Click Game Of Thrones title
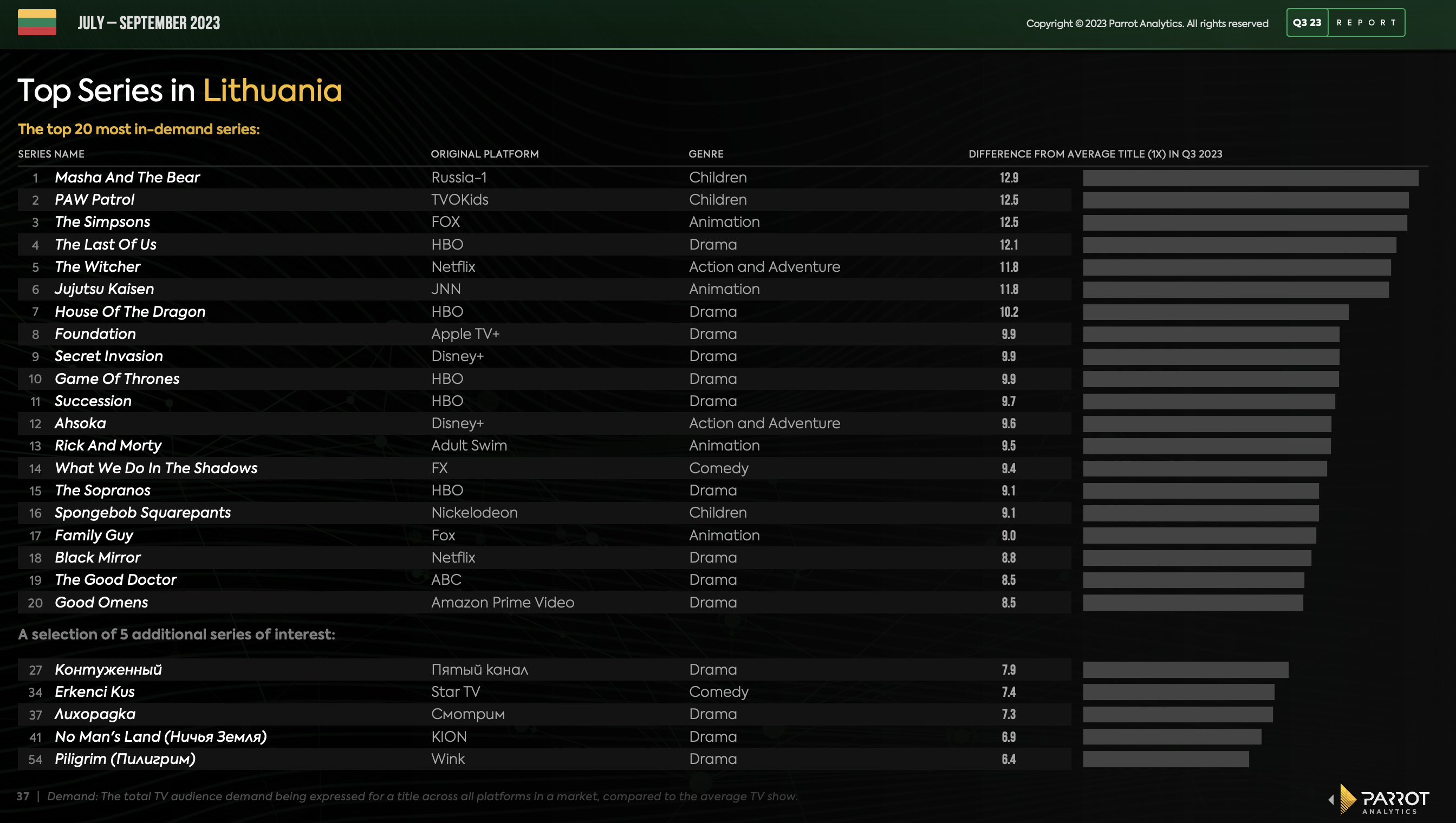The image size is (1456, 823). coord(117,378)
